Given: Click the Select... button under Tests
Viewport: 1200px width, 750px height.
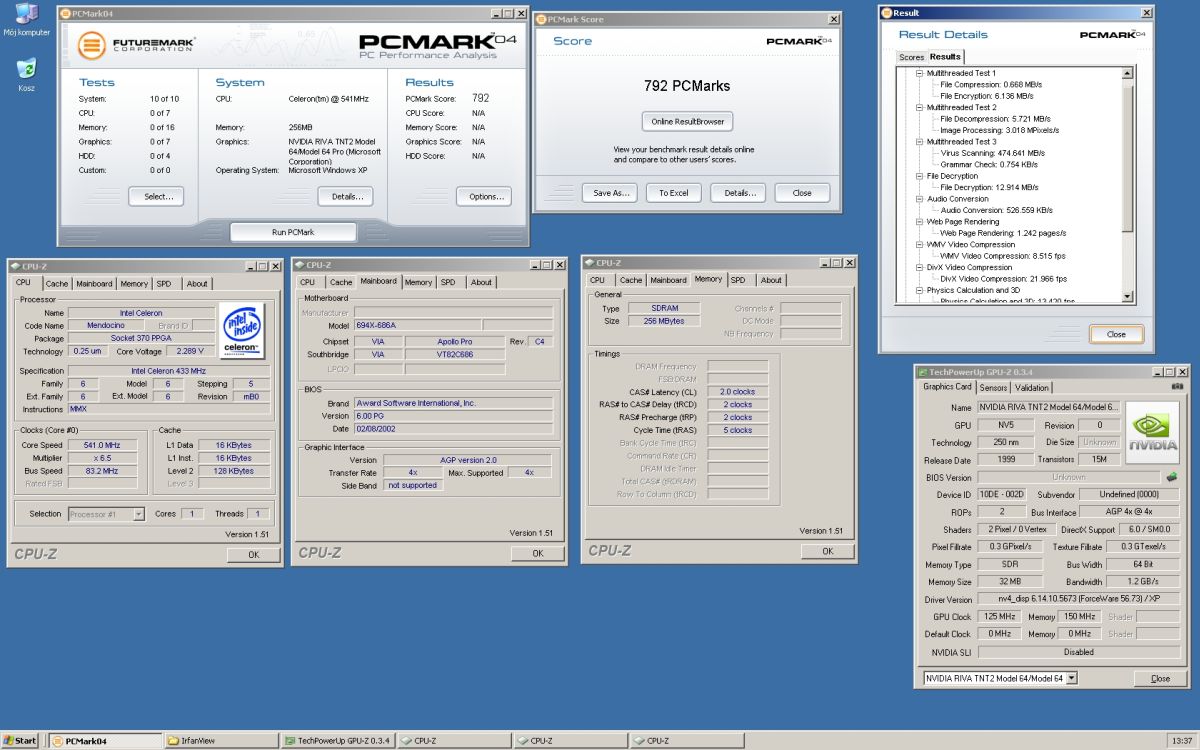Looking at the screenshot, I should 157,197.
